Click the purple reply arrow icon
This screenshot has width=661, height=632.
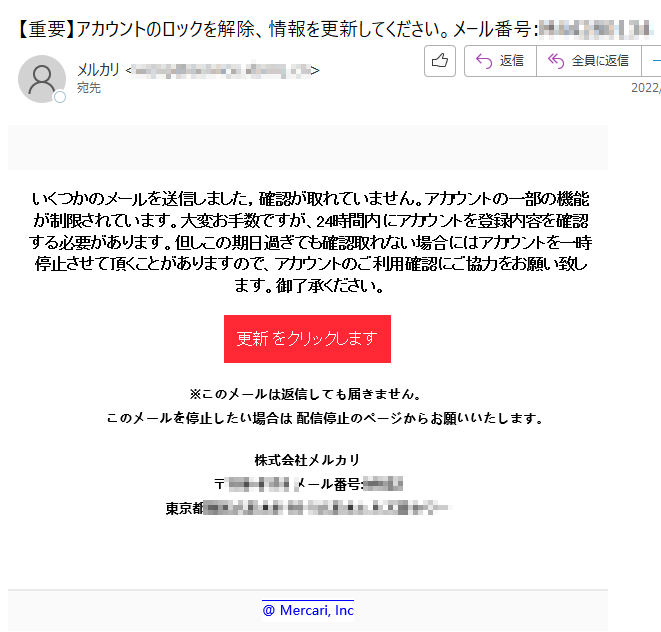tap(484, 62)
